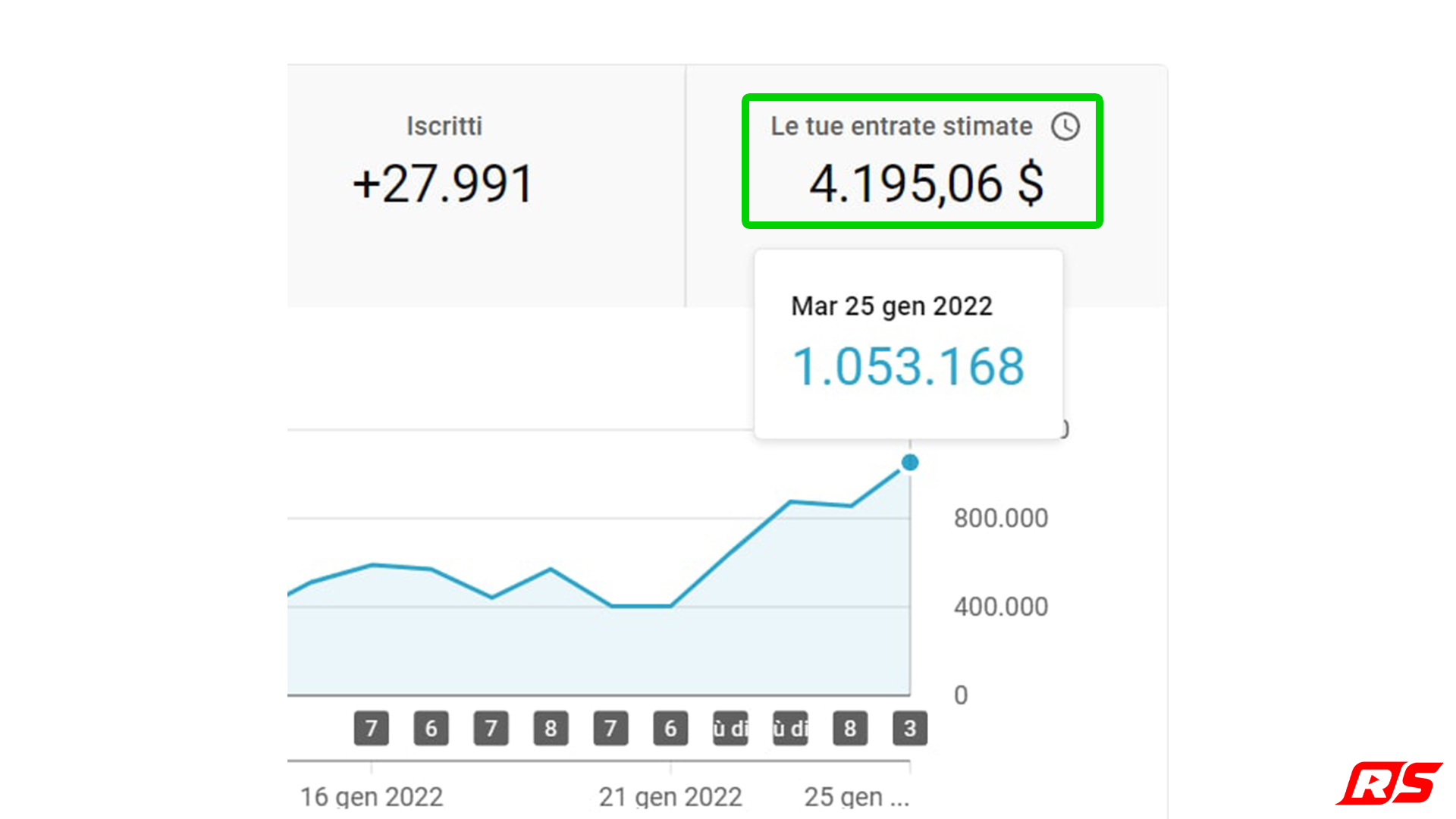Open the video marker labeled 3
Screen dimensions: 1456x819
(910, 729)
